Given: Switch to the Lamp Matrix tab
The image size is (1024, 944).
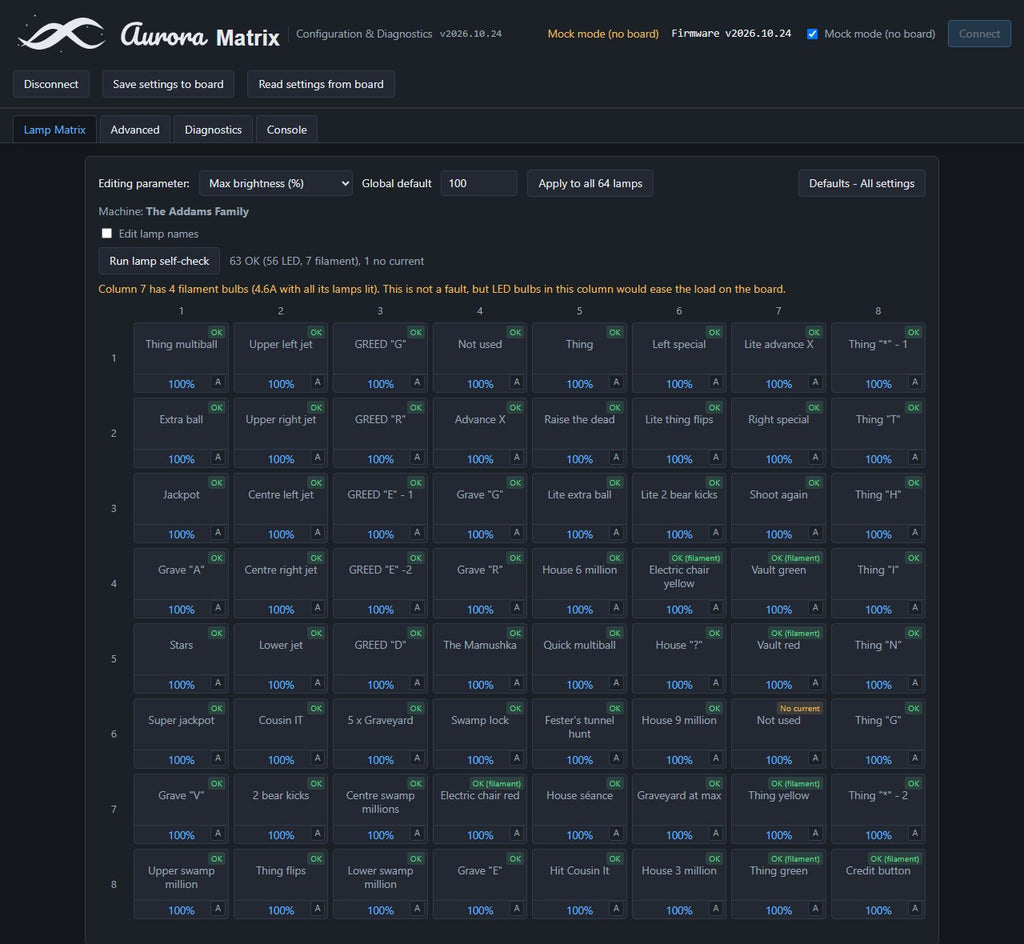Looking at the screenshot, I should pos(55,129).
